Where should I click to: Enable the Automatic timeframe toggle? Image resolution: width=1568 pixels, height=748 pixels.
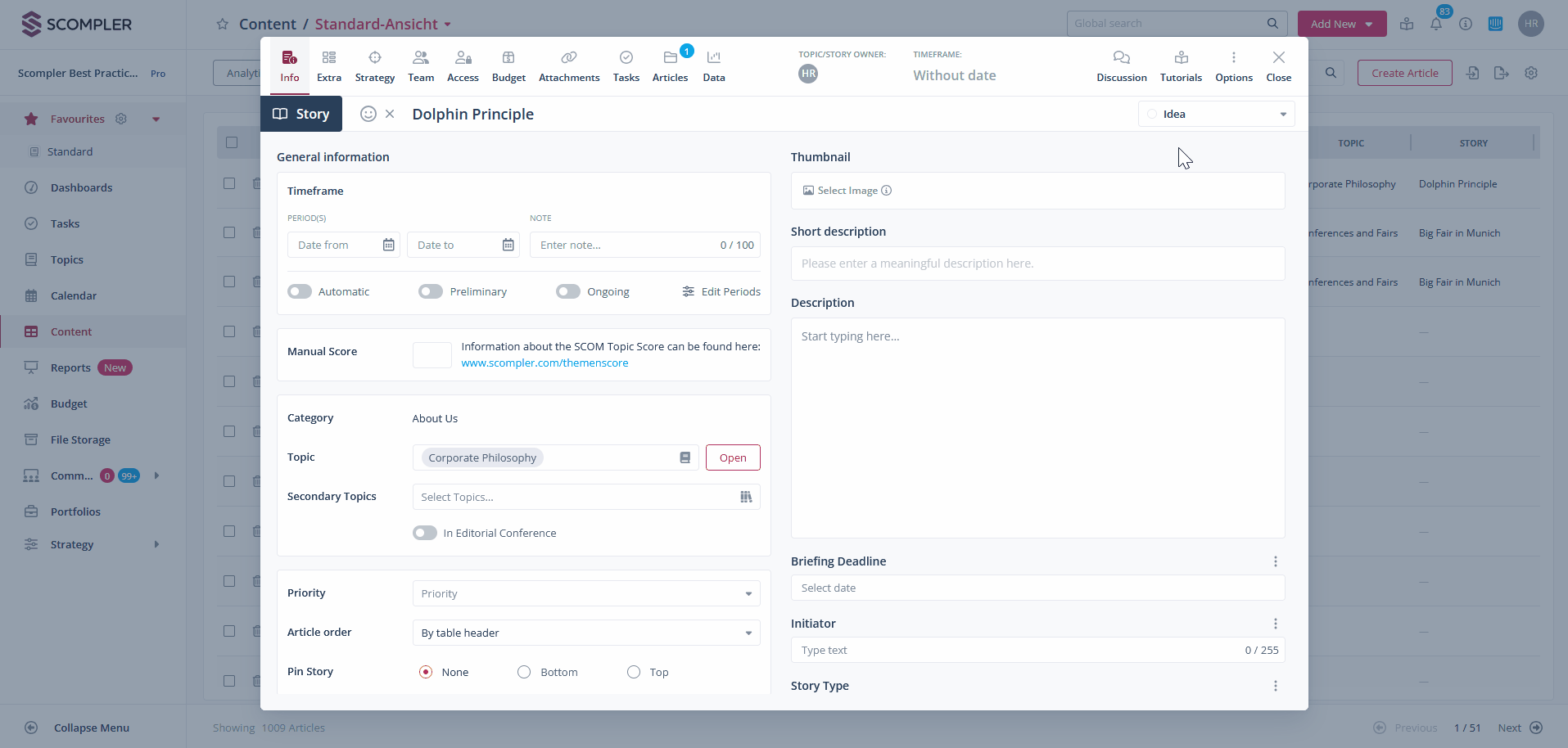(300, 291)
